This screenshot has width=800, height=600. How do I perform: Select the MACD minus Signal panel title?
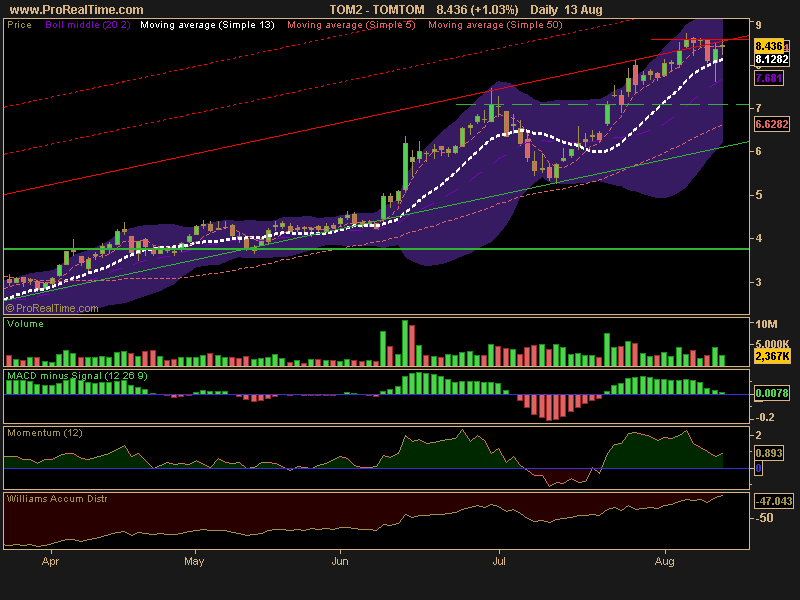click(77, 376)
